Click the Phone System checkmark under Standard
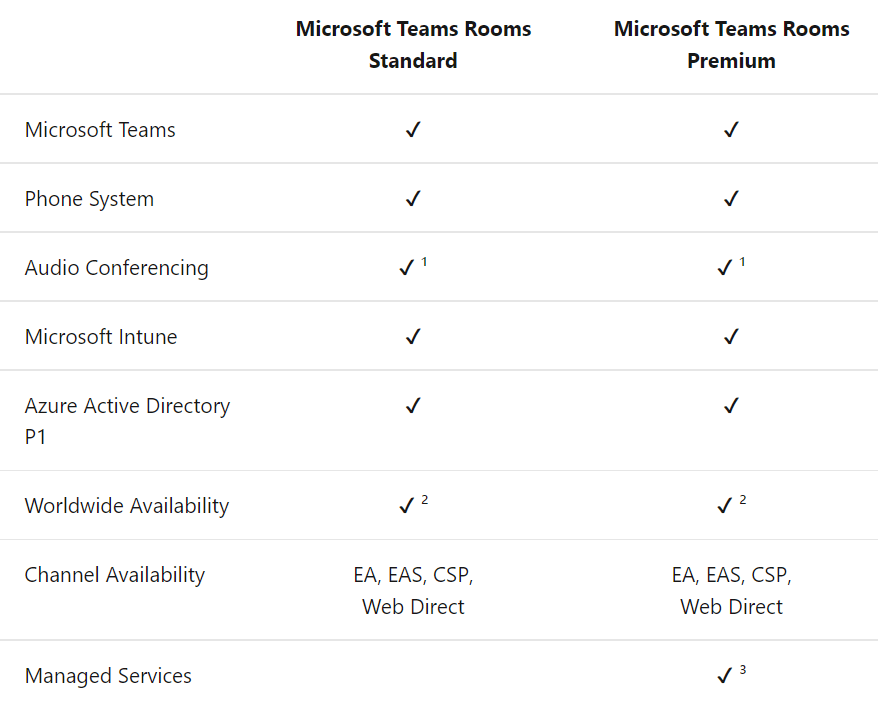The height and width of the screenshot is (711, 878). tap(413, 199)
